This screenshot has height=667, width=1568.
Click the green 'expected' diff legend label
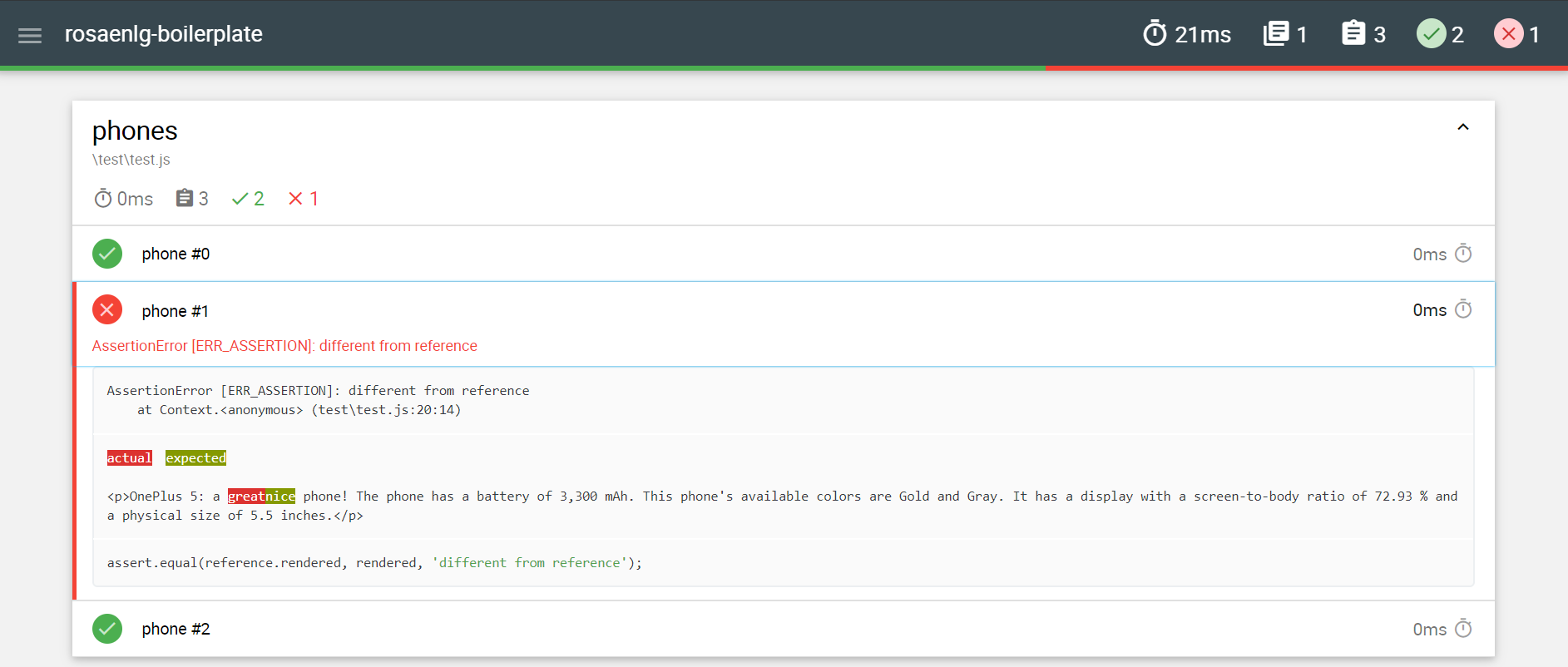[196, 457]
